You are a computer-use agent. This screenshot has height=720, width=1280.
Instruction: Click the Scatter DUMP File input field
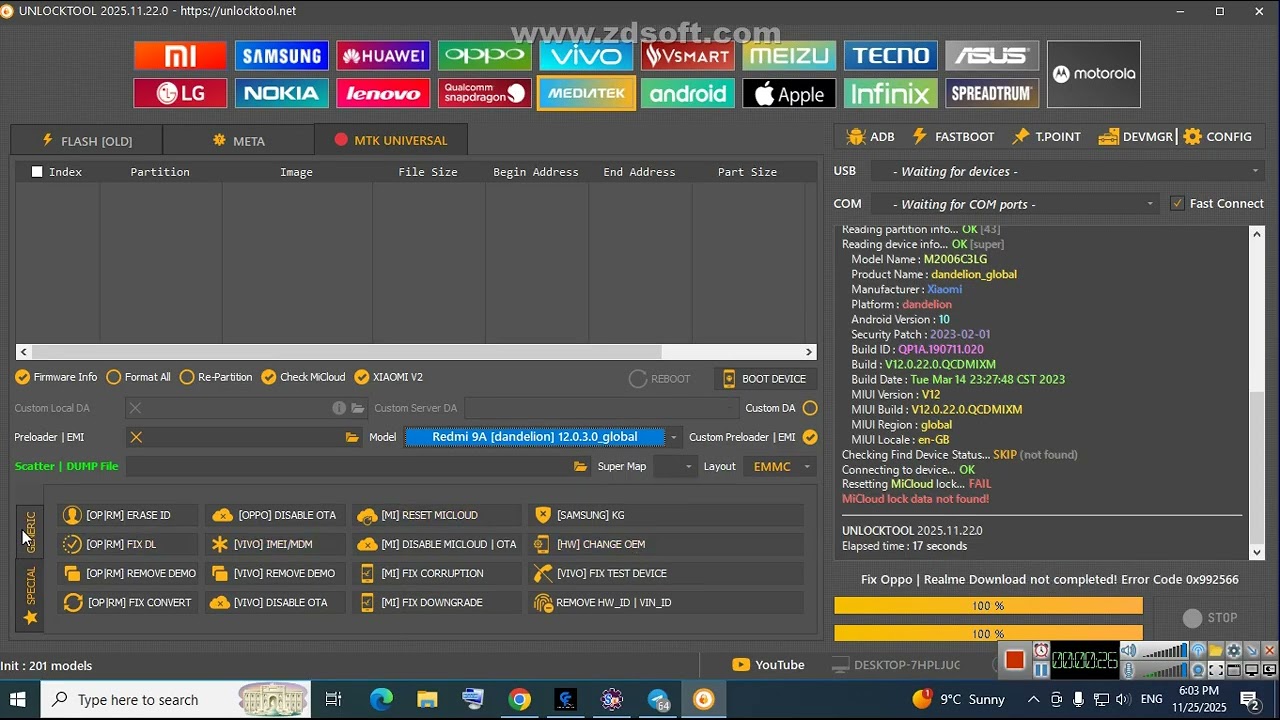point(349,466)
